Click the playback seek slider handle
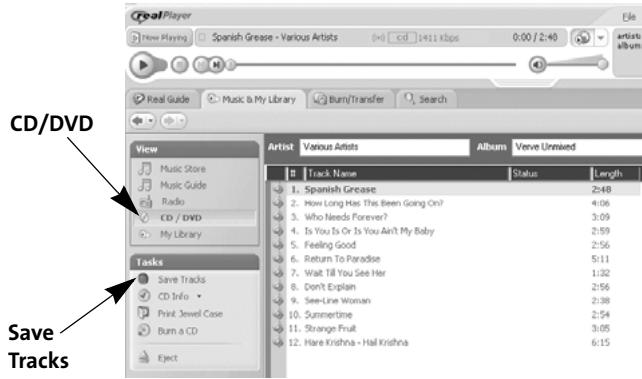Screen dimensions: 642x379 point(231,65)
